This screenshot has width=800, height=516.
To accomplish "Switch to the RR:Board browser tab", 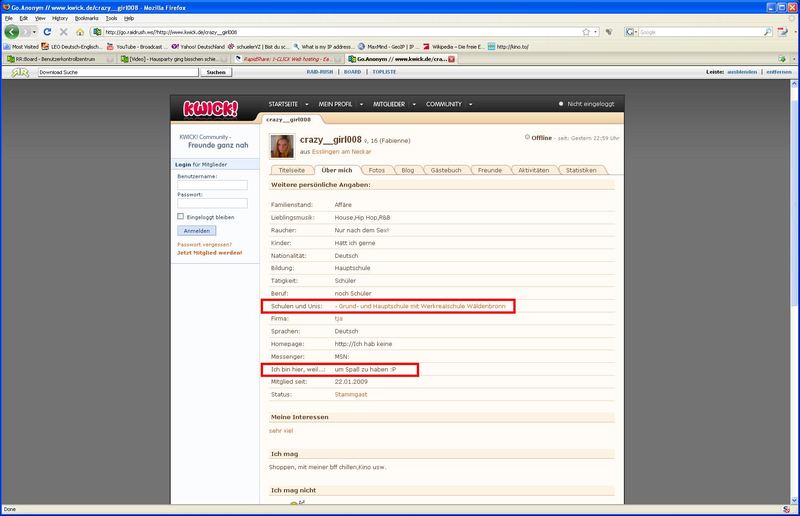I will click(x=60, y=59).
